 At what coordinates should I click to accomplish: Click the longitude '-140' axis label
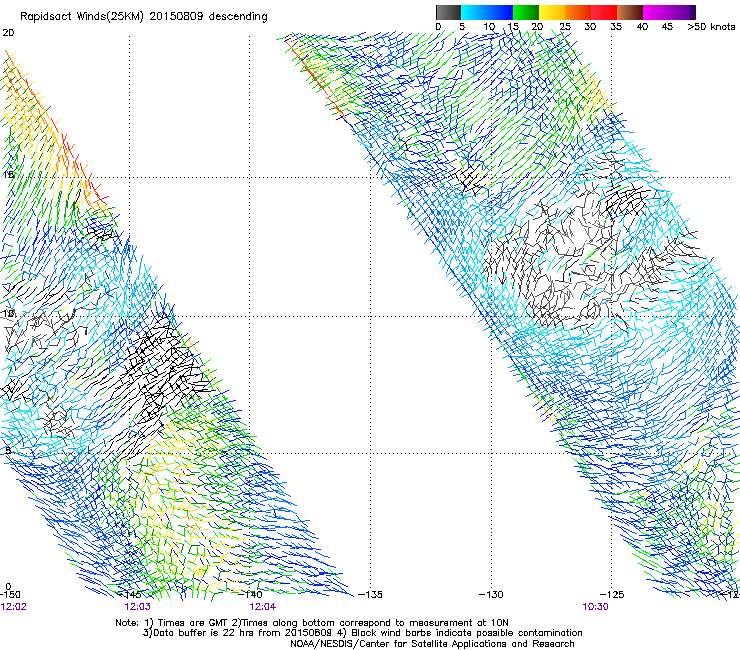click(250, 595)
